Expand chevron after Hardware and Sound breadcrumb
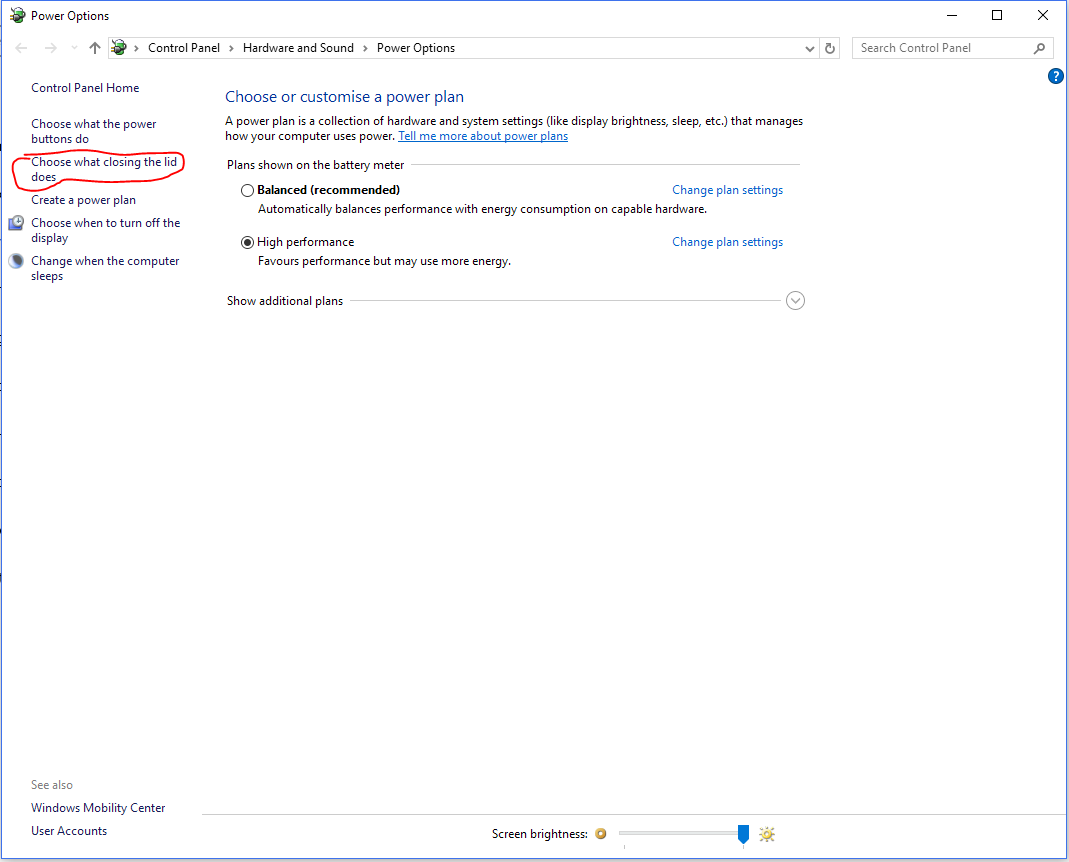The image size is (1069, 862). point(365,48)
